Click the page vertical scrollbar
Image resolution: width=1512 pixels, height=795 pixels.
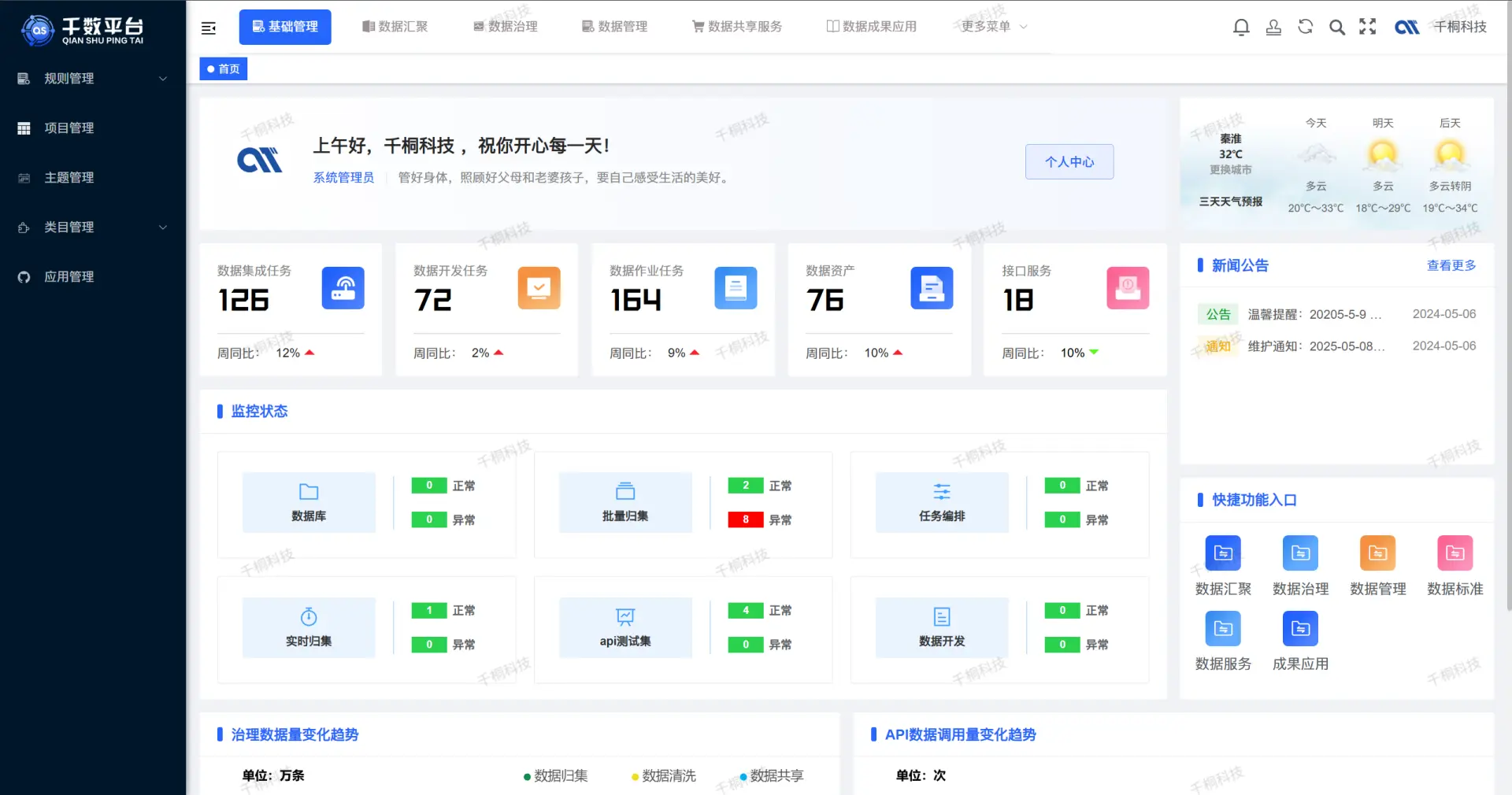tap(1509, 305)
